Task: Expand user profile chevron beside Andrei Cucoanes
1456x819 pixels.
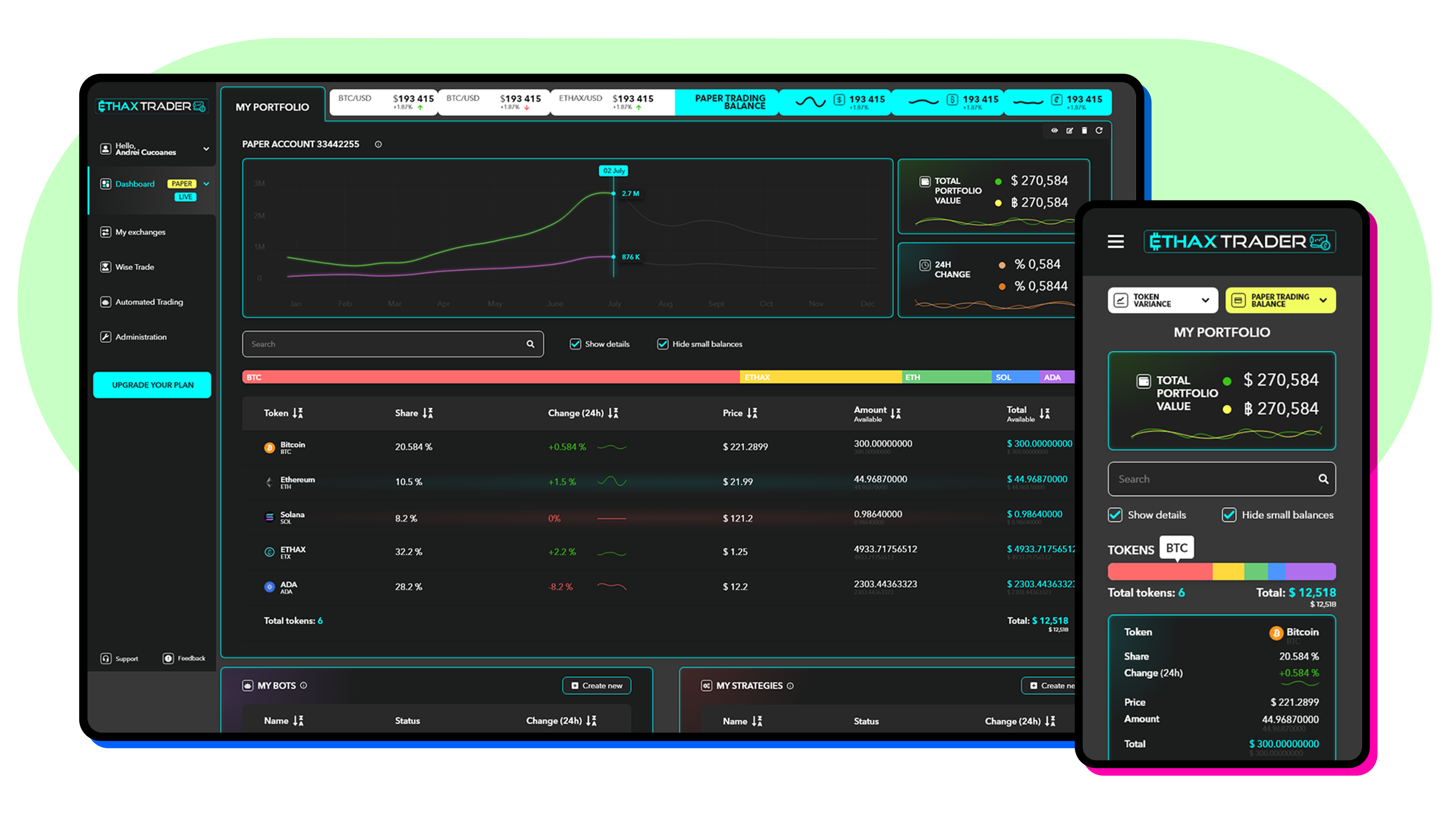Action: pyautogui.click(x=206, y=149)
